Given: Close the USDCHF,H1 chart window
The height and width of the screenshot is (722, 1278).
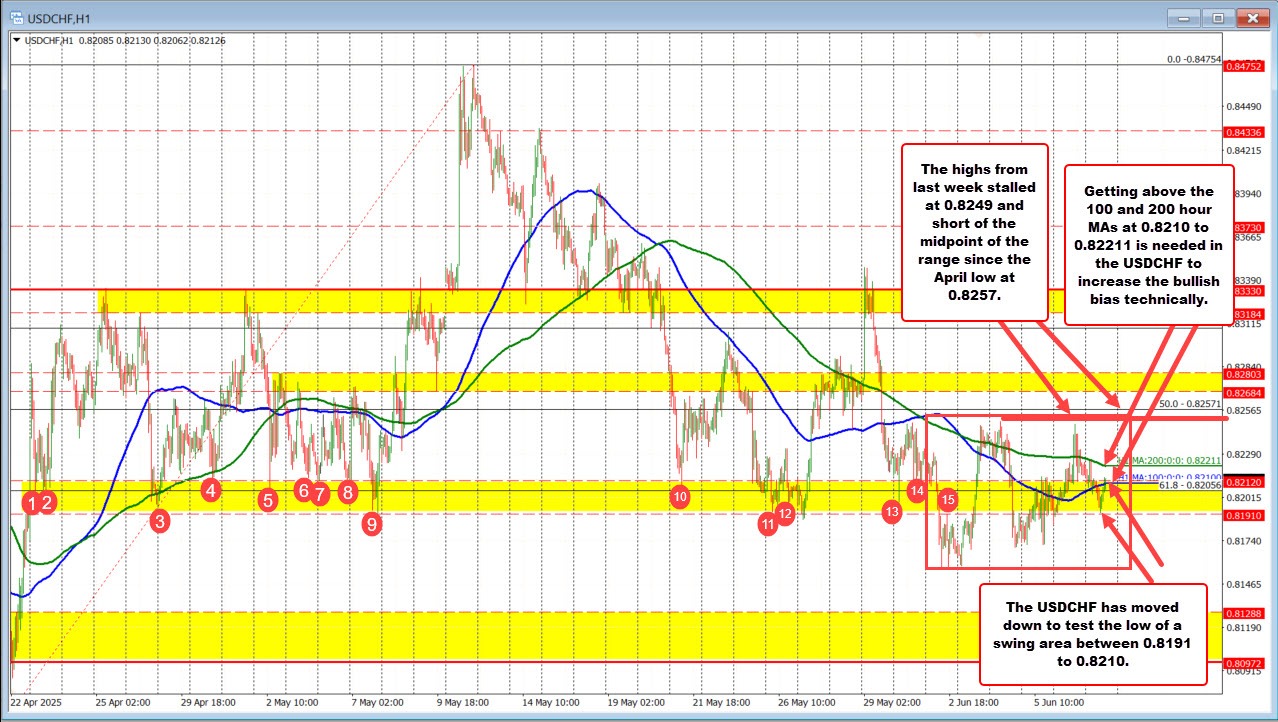Looking at the screenshot, I should (1252, 17).
